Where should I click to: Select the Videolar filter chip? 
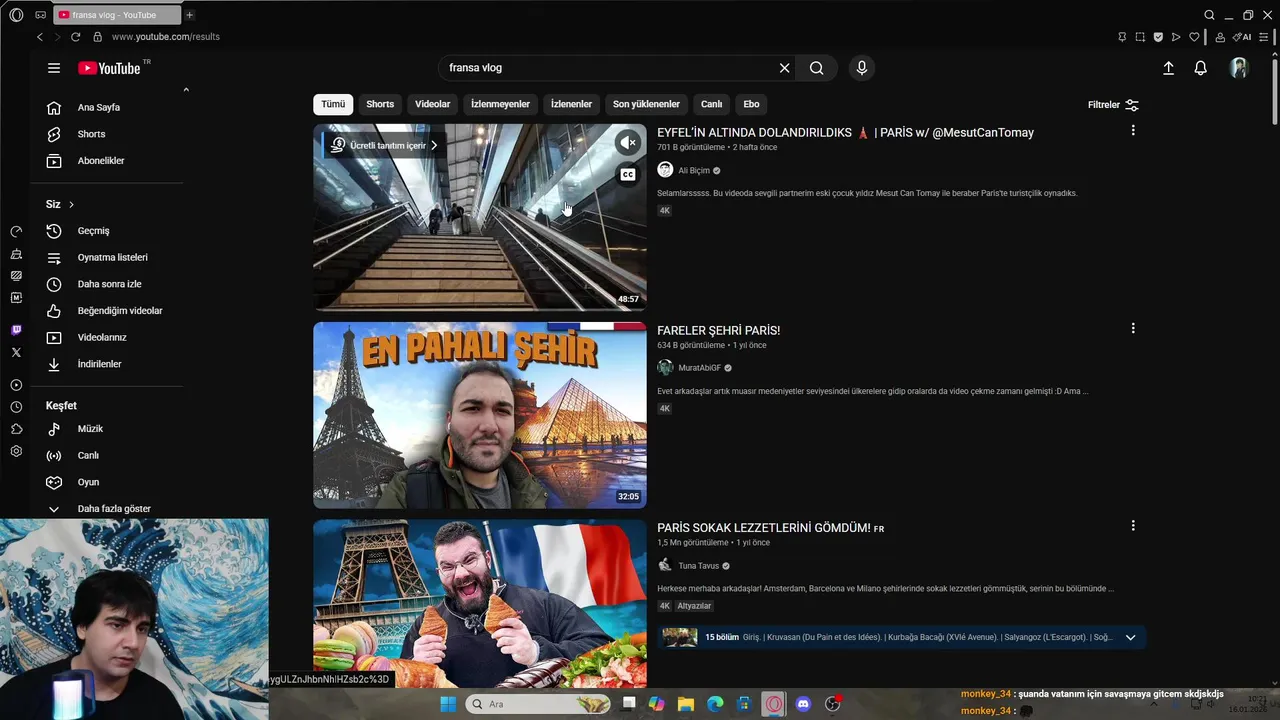click(x=433, y=104)
